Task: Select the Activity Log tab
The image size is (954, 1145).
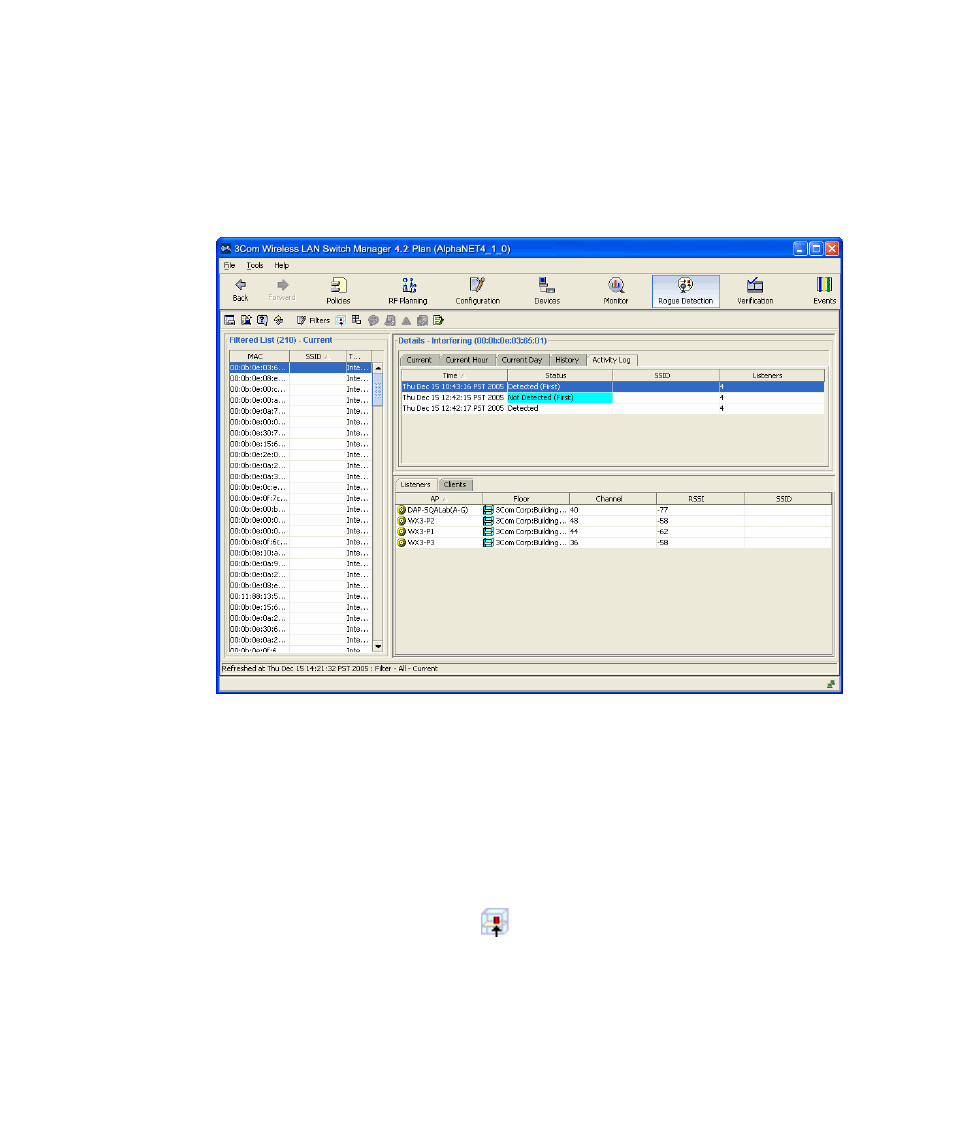Action: [x=611, y=360]
